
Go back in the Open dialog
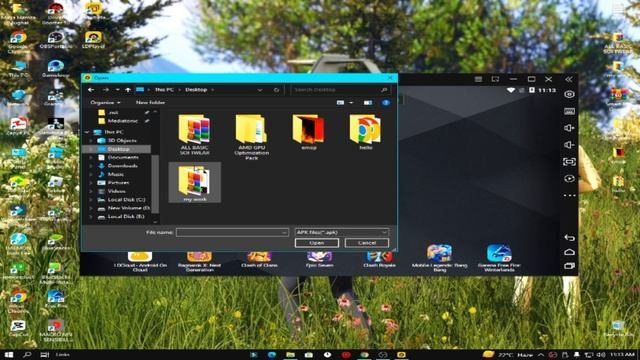pos(91,90)
